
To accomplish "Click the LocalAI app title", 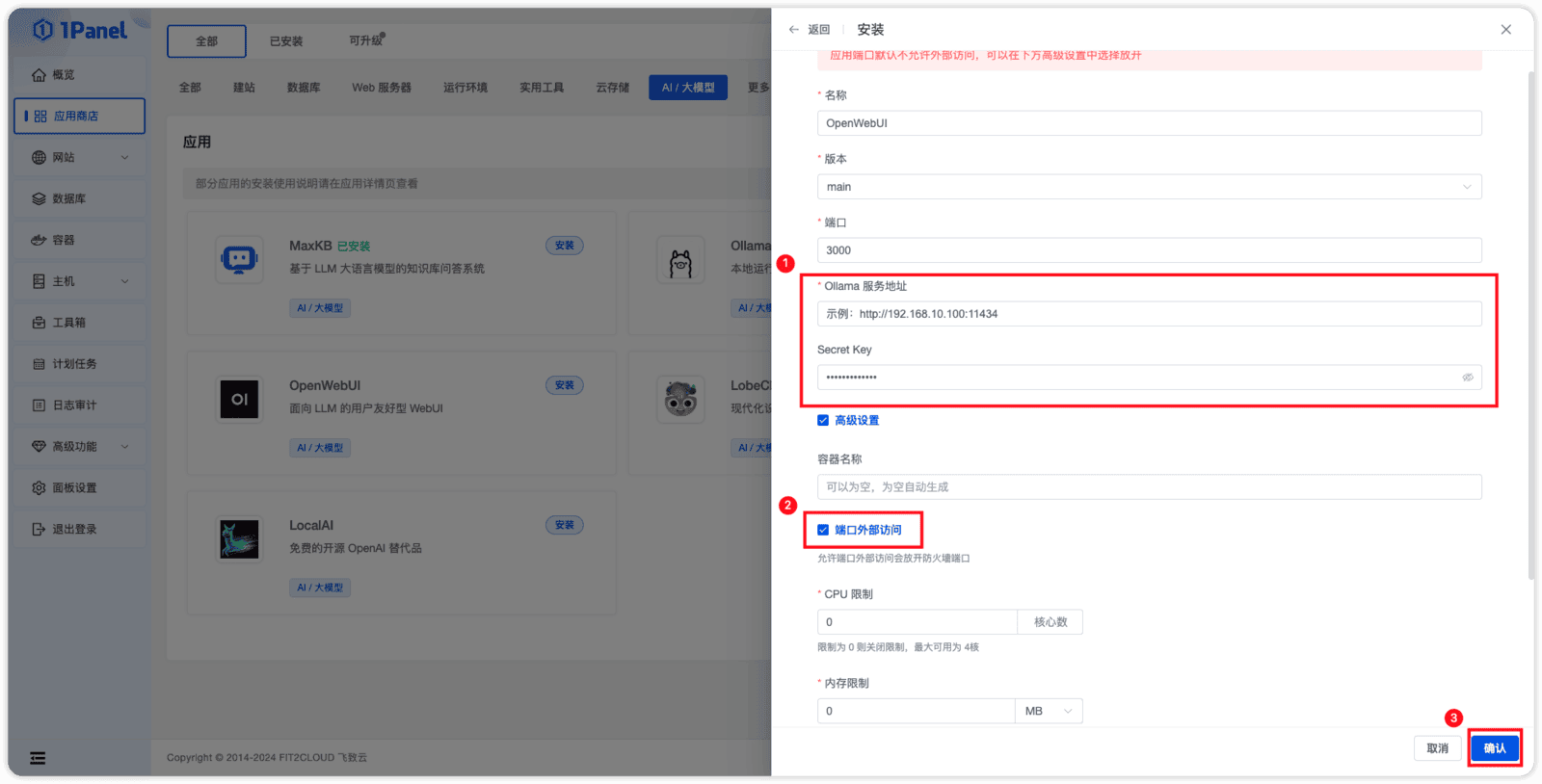I will click(x=311, y=525).
